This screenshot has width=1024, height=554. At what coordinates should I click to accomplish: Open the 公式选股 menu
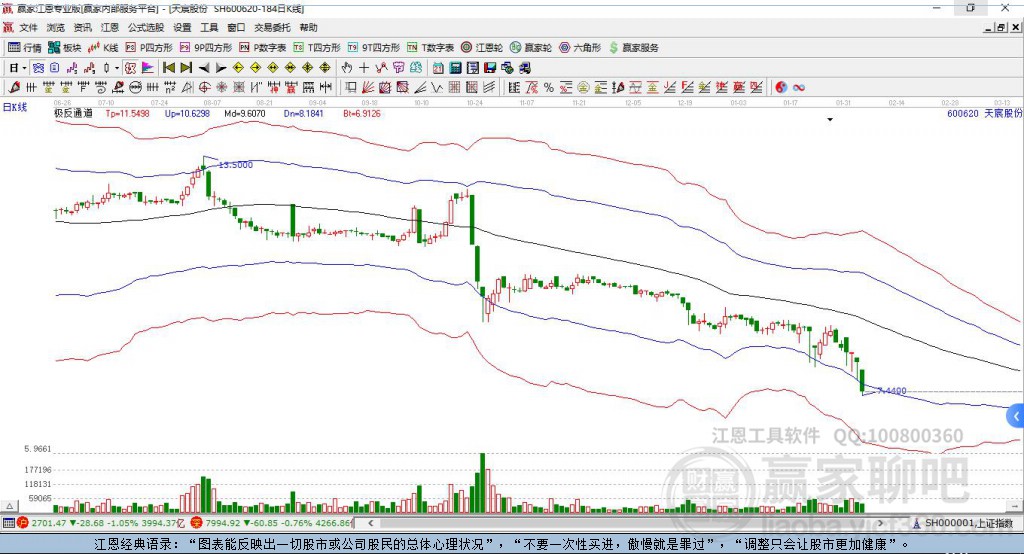point(146,27)
